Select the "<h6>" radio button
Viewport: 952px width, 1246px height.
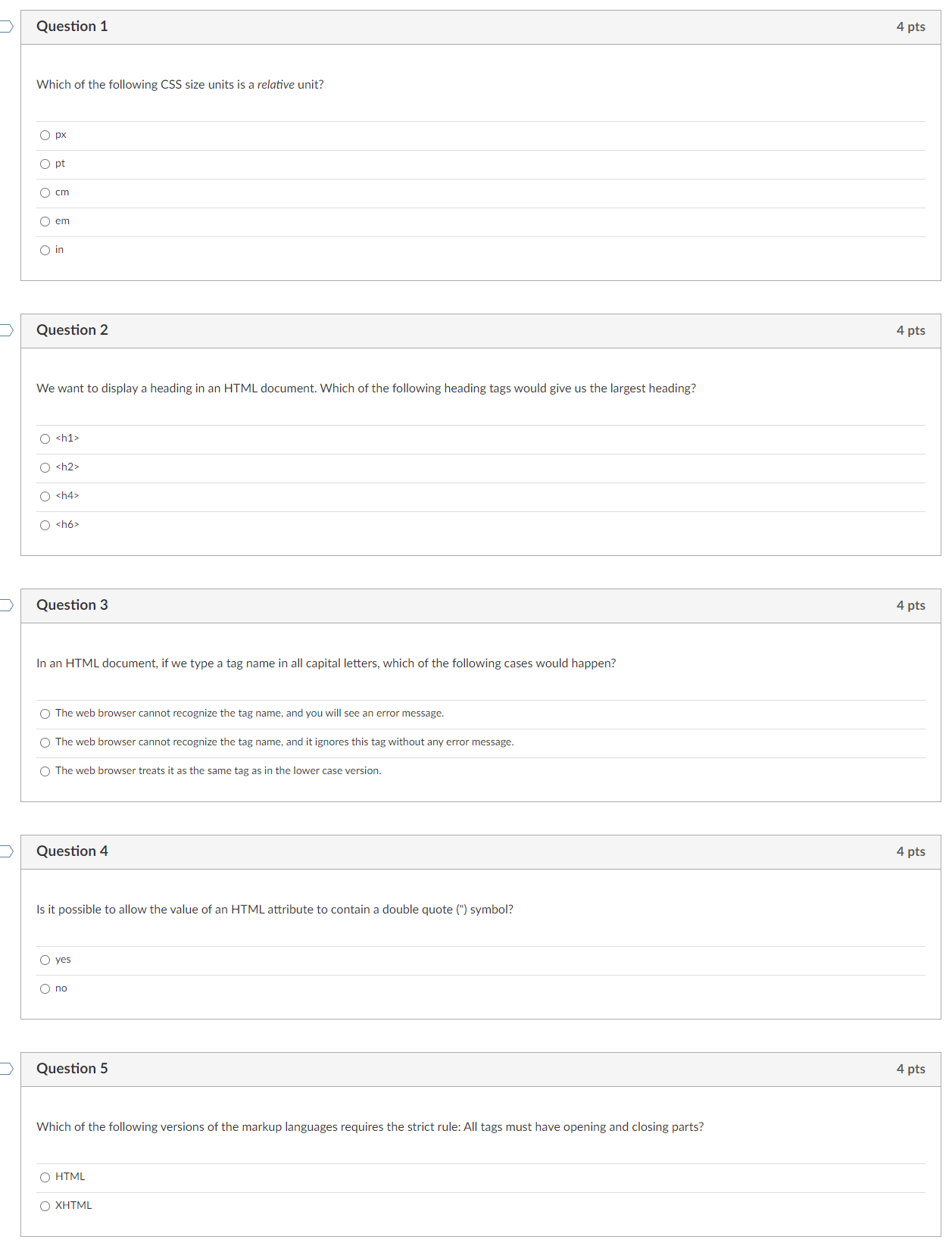pos(45,525)
